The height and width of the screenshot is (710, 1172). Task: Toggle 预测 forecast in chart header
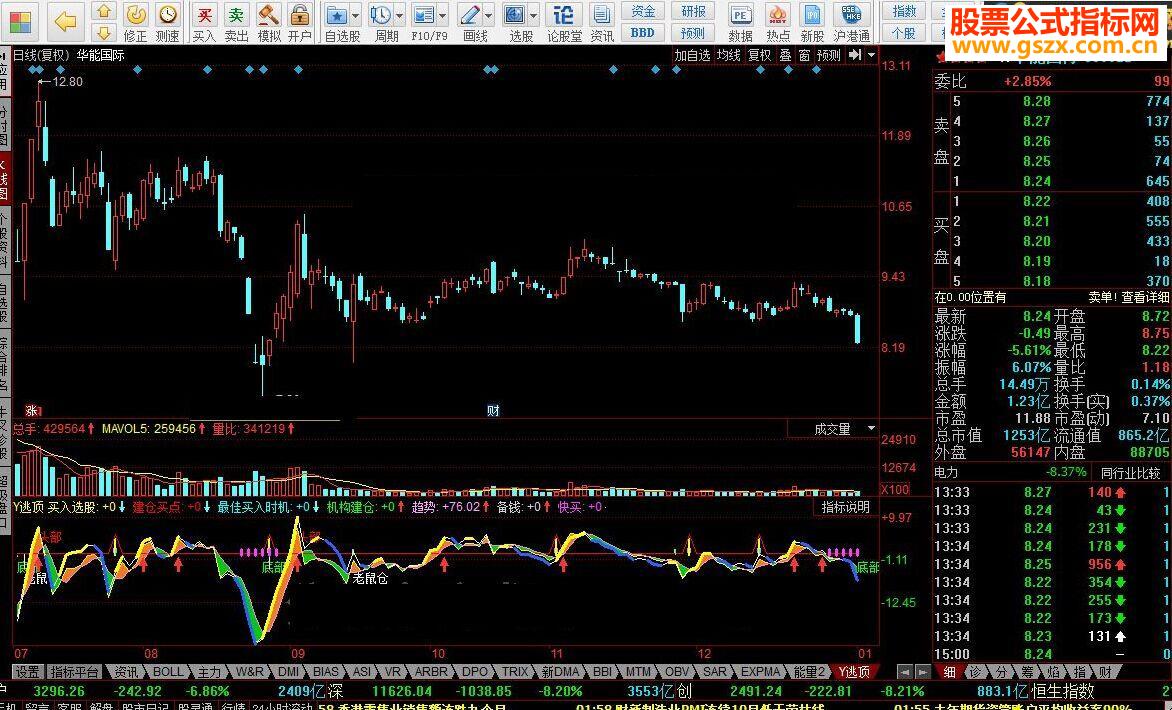click(828, 55)
